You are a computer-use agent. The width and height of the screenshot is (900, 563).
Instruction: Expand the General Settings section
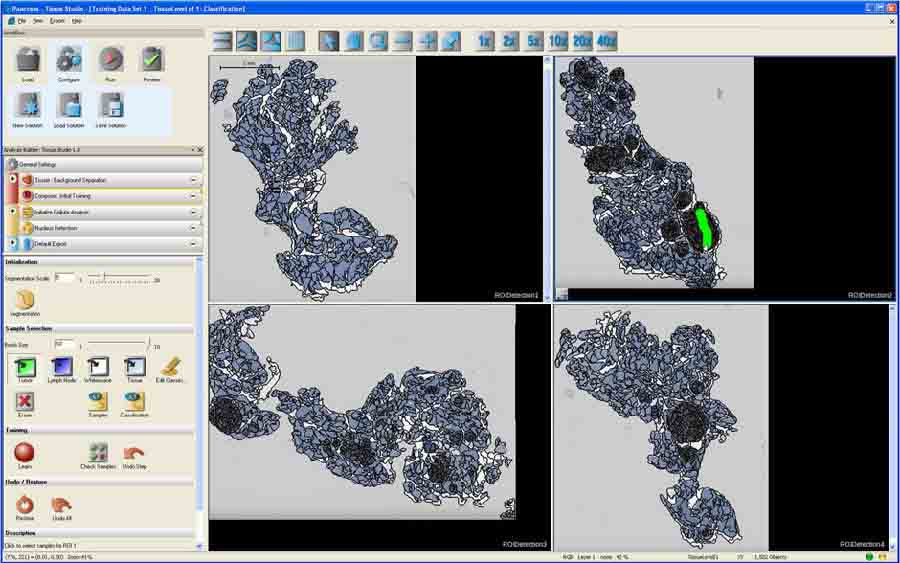(103, 164)
